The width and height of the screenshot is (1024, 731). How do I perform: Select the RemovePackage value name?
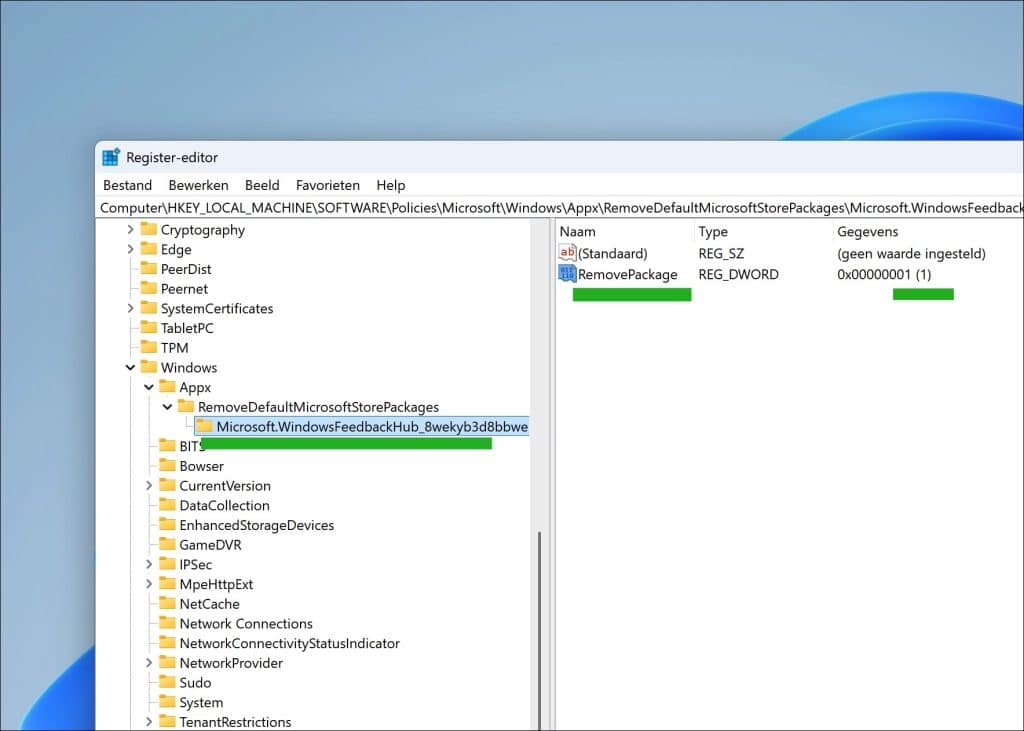click(628, 274)
